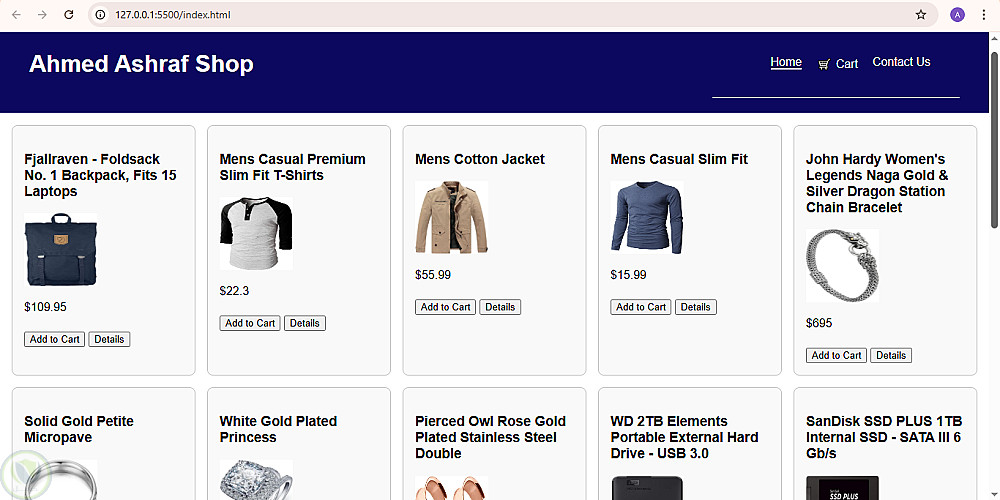Open the Cart page link
Viewport: 1000px width, 500px height.
pos(847,64)
